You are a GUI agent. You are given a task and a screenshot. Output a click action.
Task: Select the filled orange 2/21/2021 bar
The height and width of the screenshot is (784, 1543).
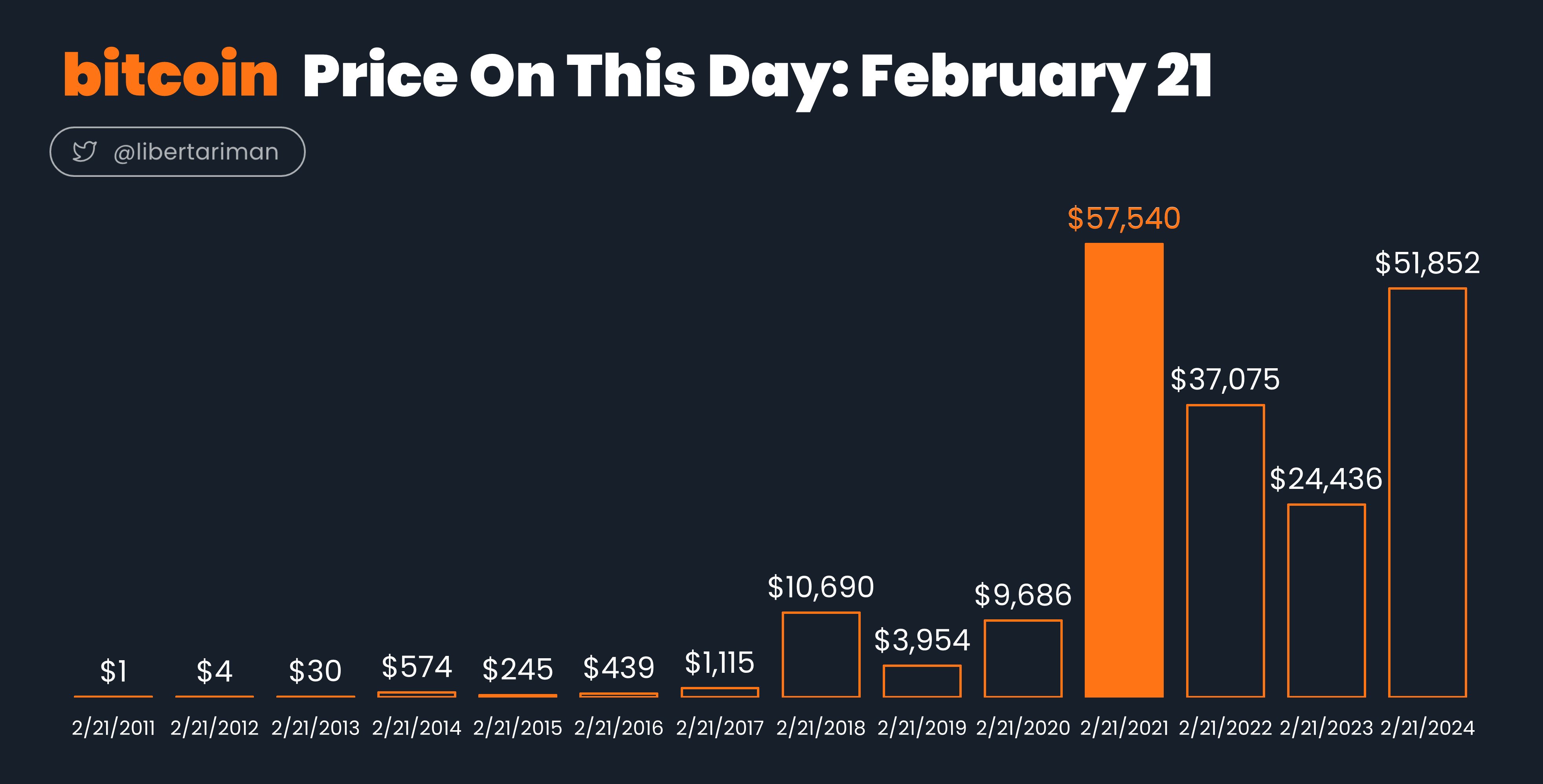click(1124, 470)
